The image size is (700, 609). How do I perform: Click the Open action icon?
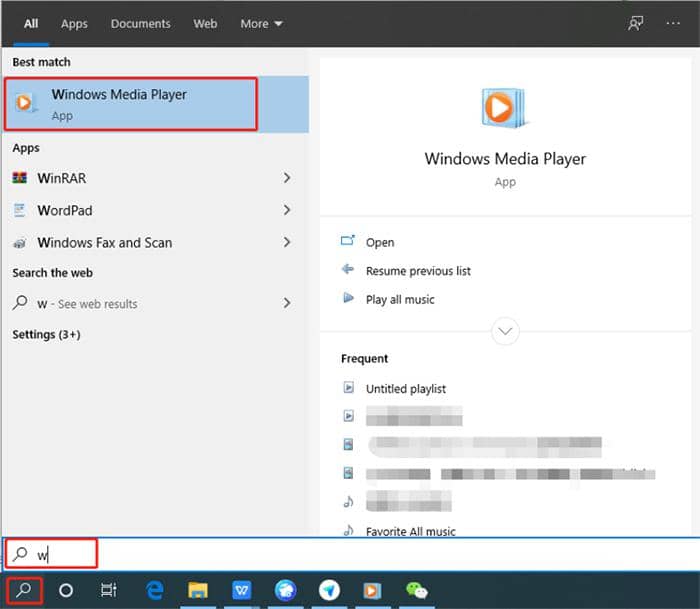point(348,241)
